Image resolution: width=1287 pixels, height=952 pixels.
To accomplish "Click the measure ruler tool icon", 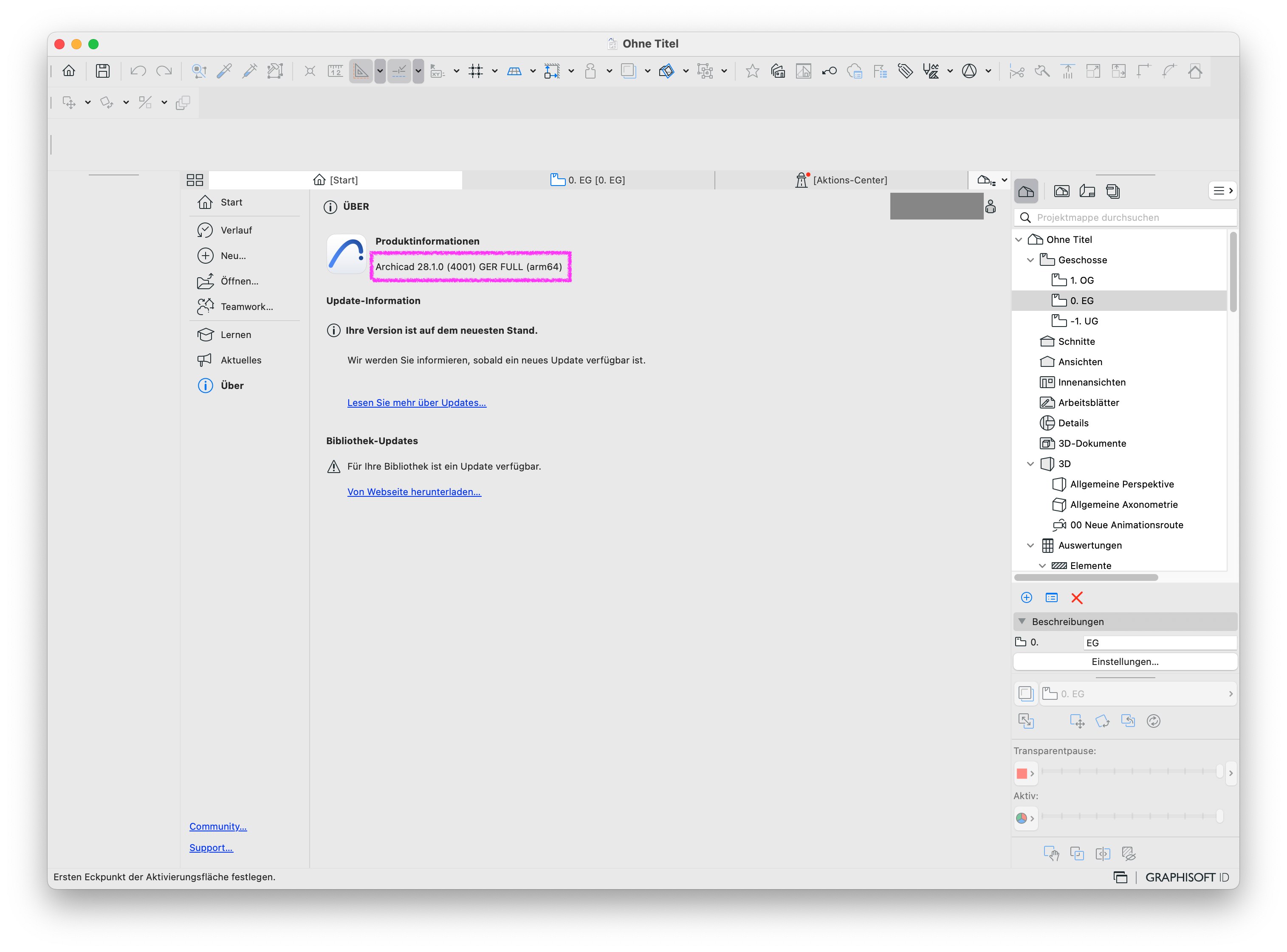I will 335,71.
